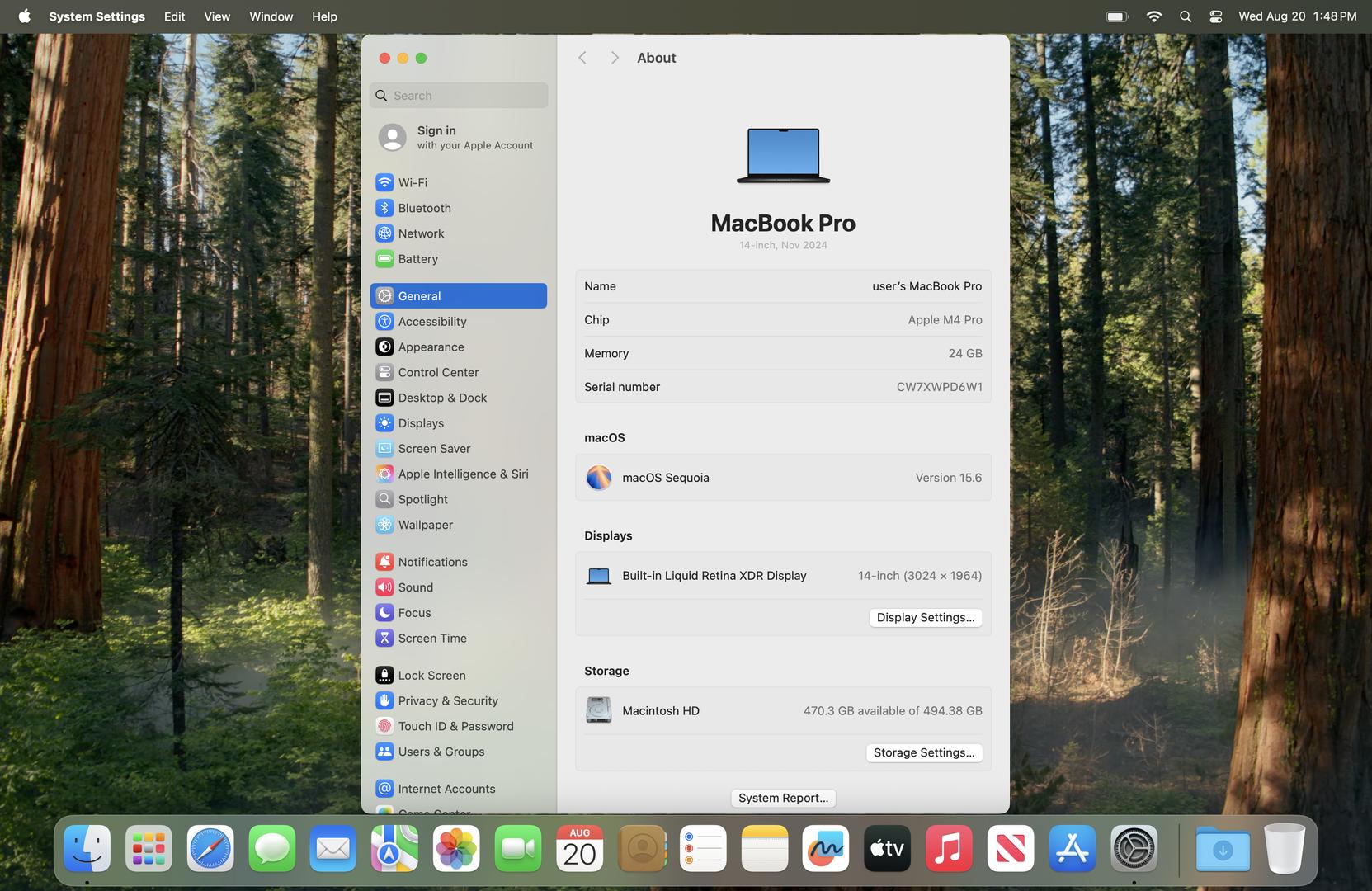This screenshot has height=891, width=1372.
Task: Open Wi-Fi settings in sidebar
Action: click(458, 182)
